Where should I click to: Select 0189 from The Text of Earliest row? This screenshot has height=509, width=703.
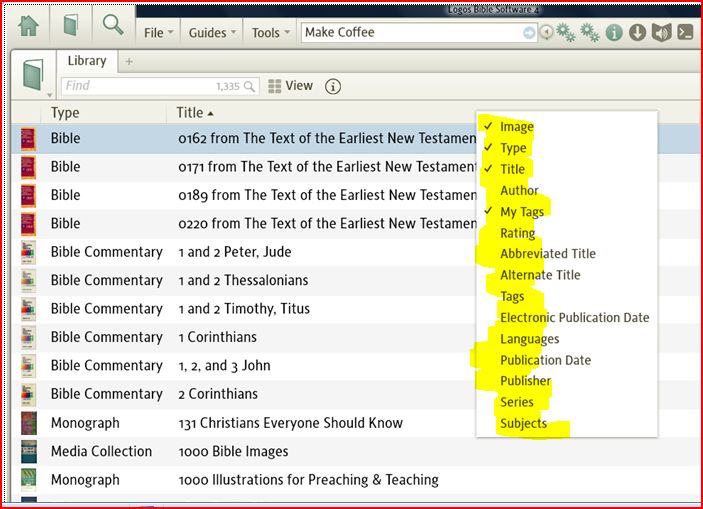coord(327,195)
